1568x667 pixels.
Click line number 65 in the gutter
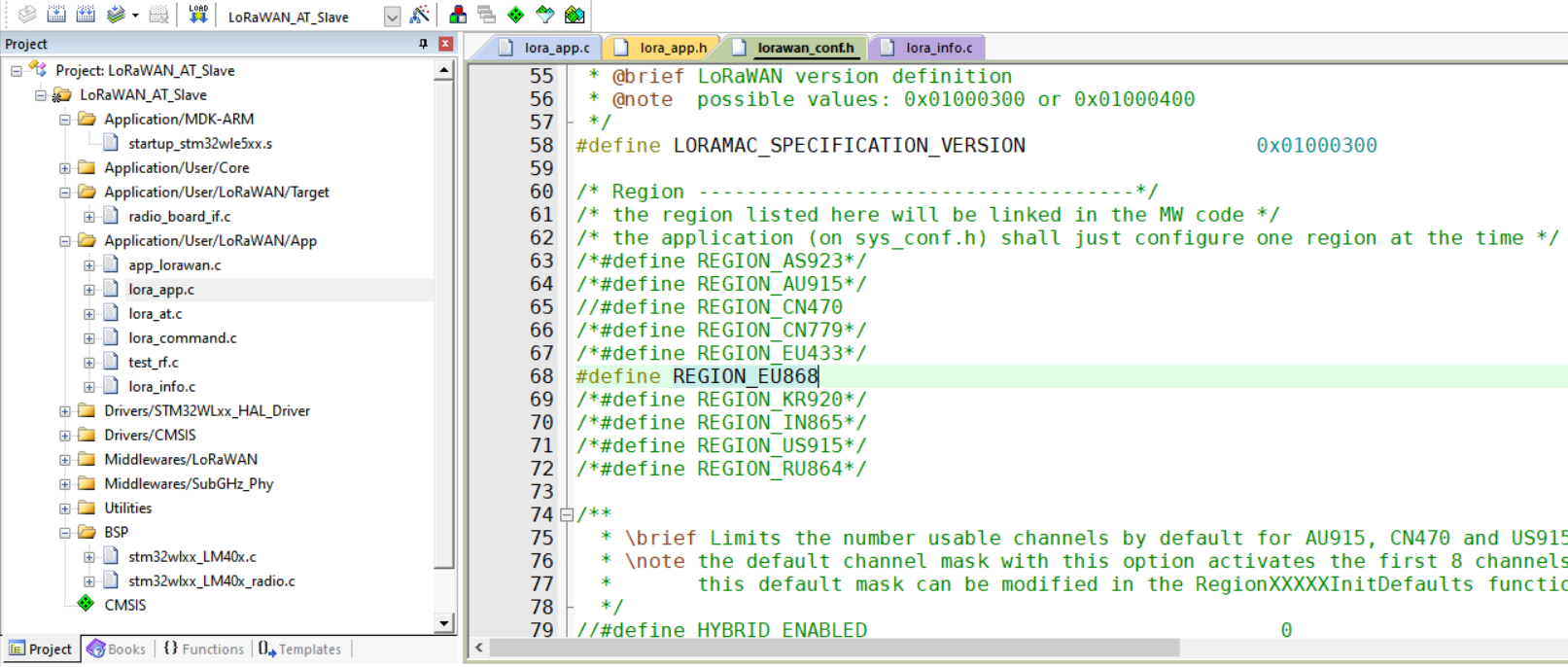pyautogui.click(x=541, y=307)
